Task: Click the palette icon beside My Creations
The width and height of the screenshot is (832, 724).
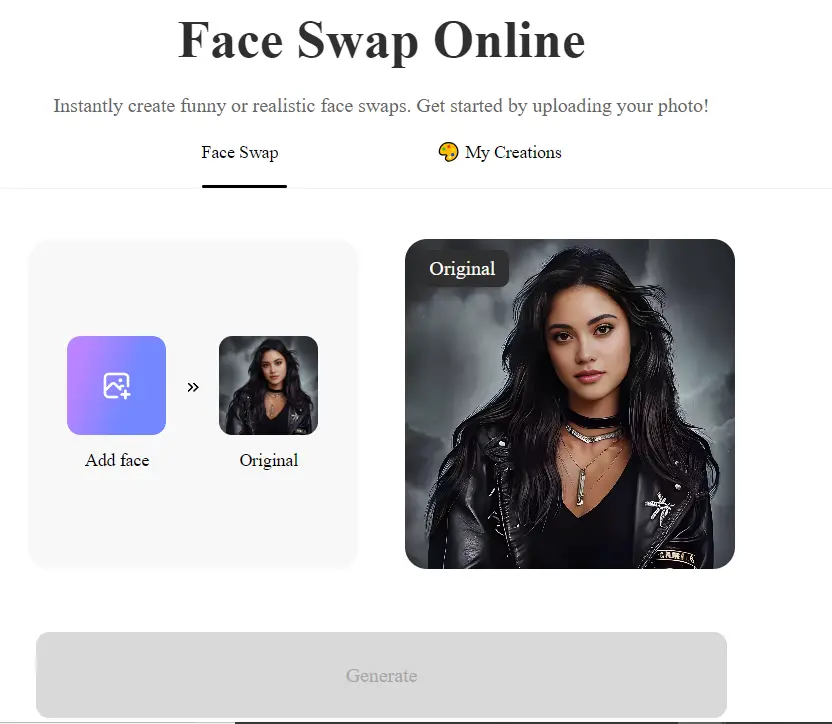Action: pos(448,152)
